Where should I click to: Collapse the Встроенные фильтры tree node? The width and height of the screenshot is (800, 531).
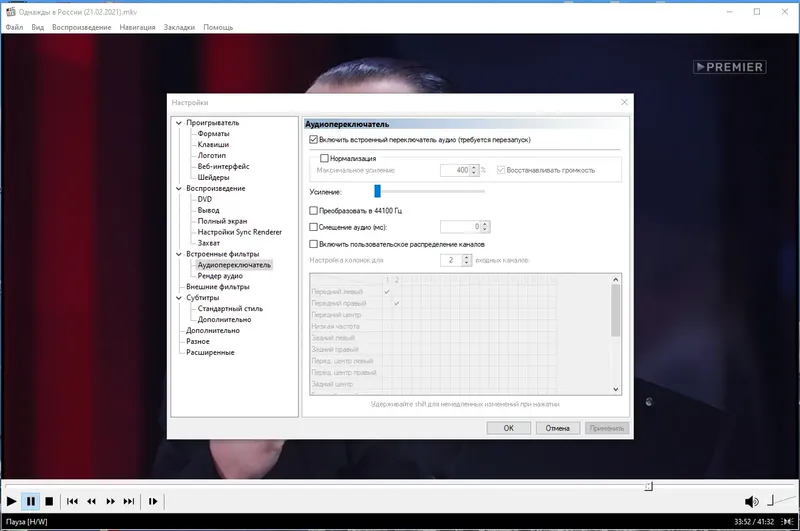(x=179, y=254)
